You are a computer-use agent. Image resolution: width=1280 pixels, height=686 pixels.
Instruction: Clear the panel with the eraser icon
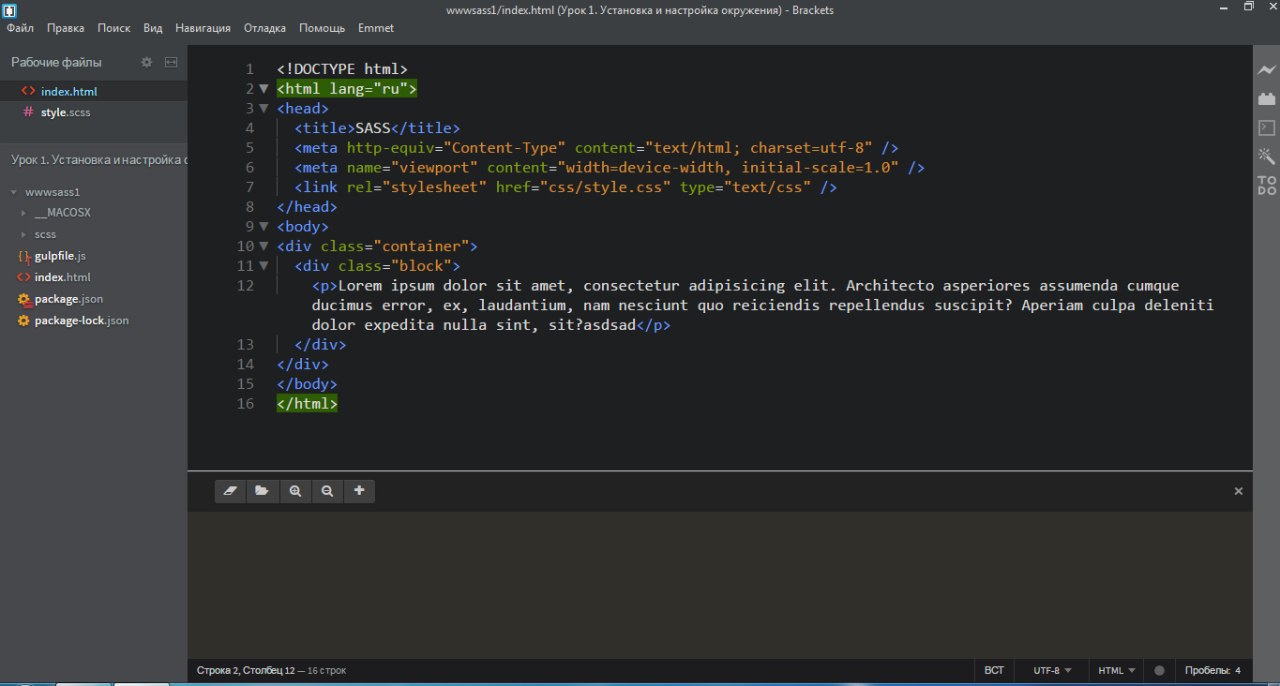230,491
